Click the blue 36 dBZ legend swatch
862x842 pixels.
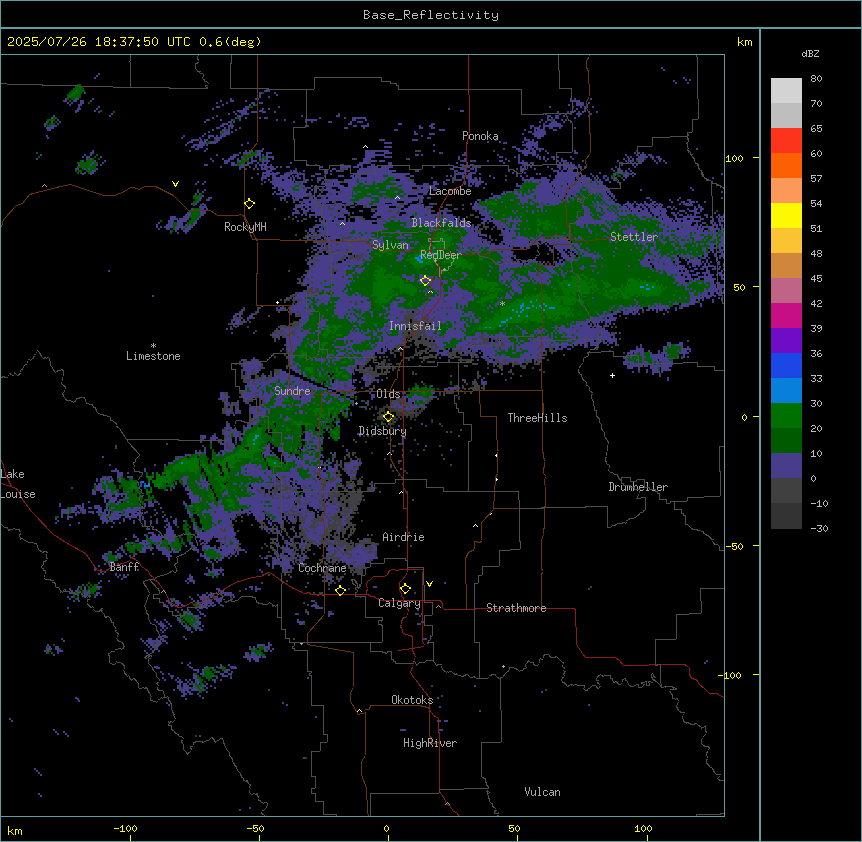click(x=786, y=365)
